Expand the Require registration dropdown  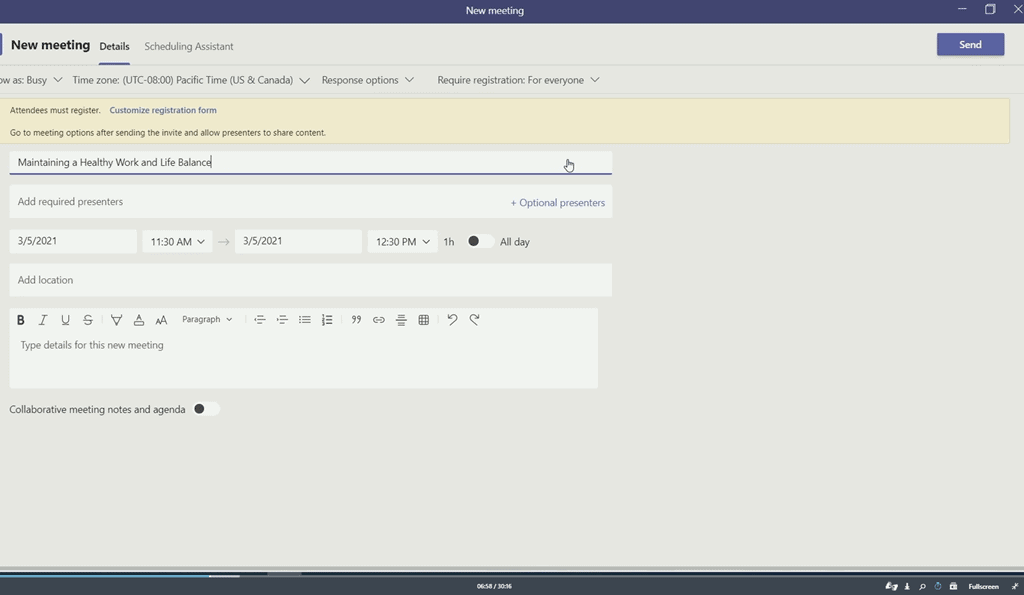point(518,80)
